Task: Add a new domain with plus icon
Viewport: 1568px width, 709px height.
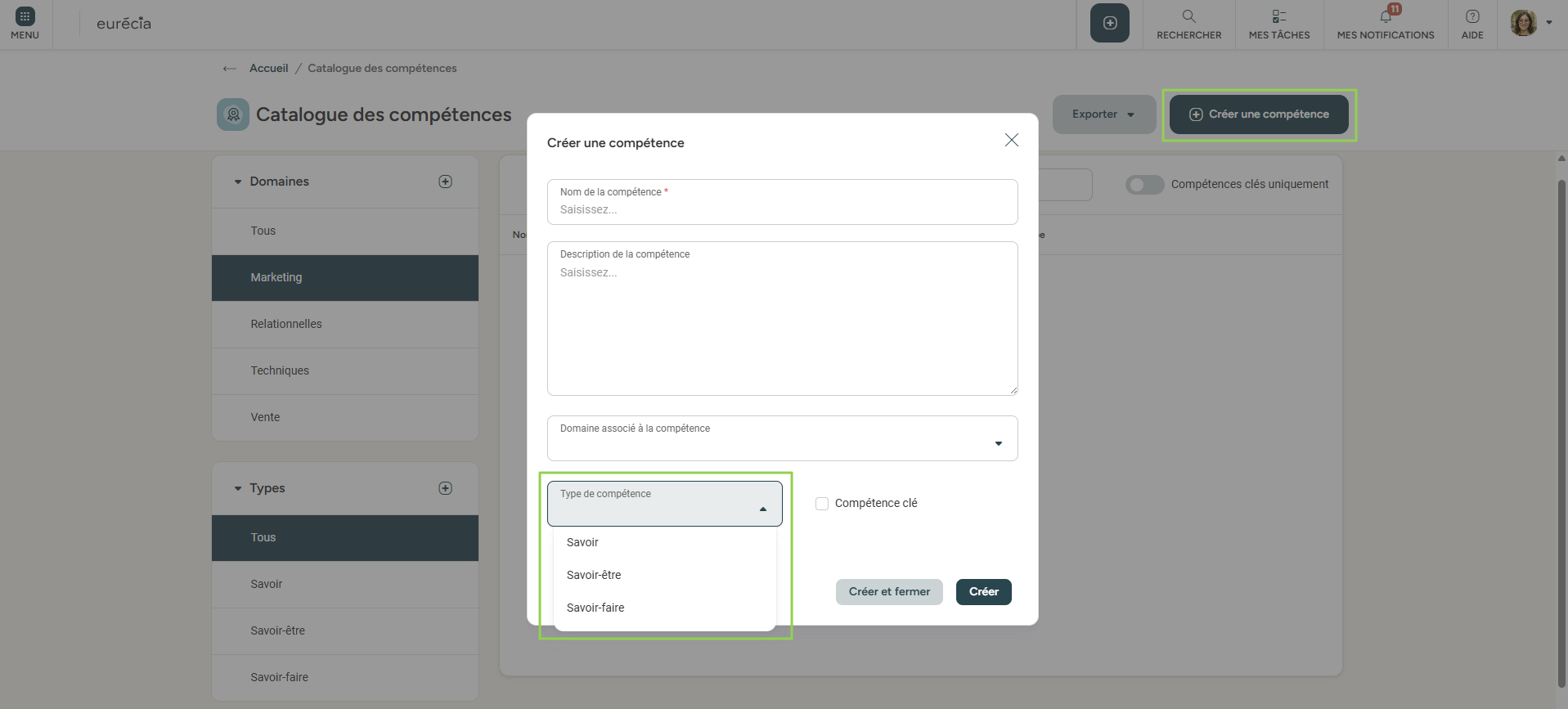Action: coord(445,182)
